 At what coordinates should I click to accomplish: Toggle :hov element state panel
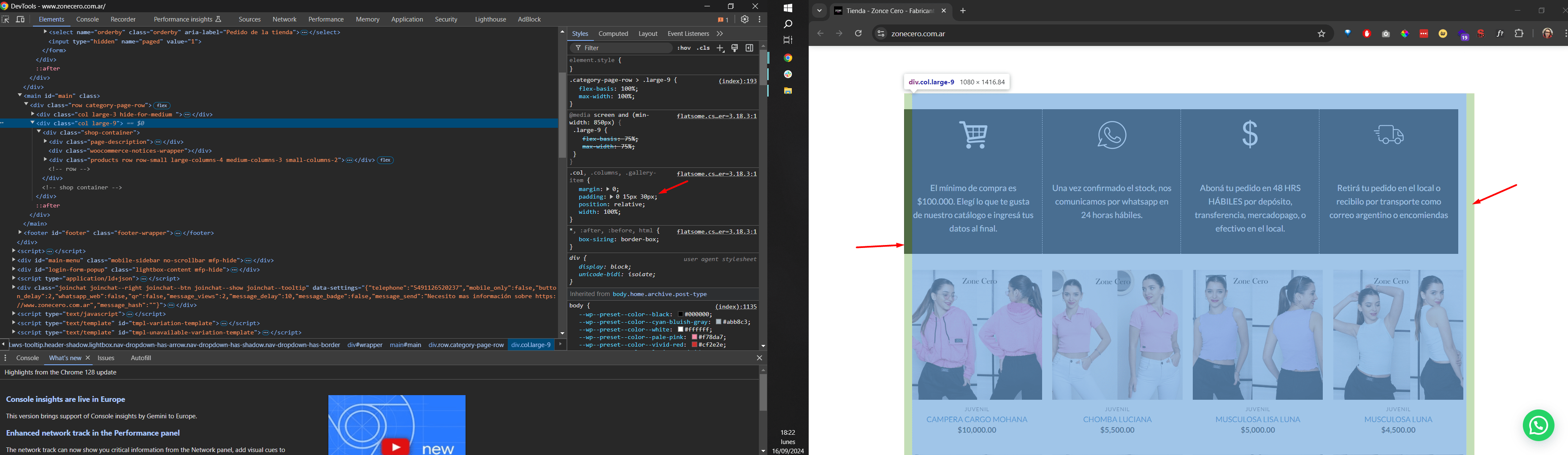coord(684,48)
